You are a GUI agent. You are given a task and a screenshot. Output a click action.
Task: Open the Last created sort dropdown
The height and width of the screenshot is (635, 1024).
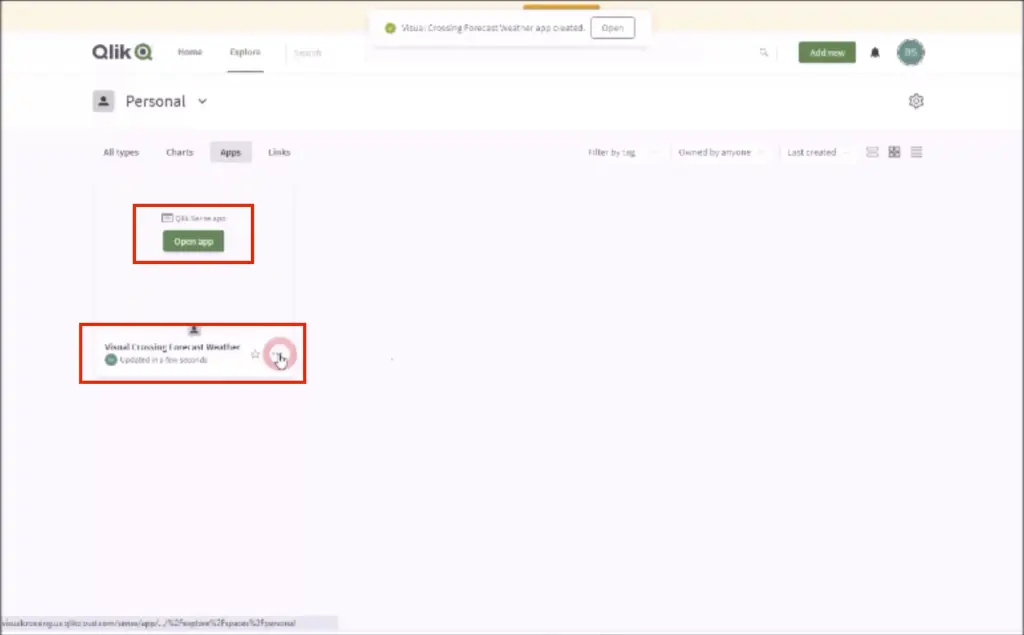click(818, 153)
